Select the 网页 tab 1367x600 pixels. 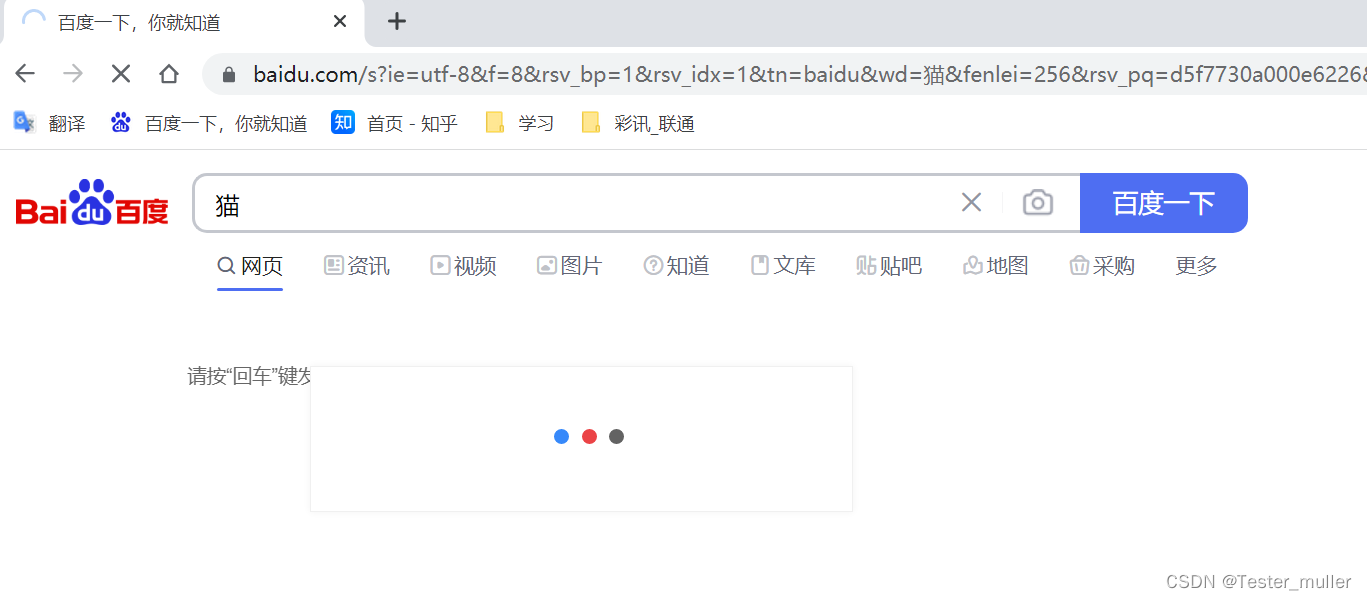click(250, 266)
